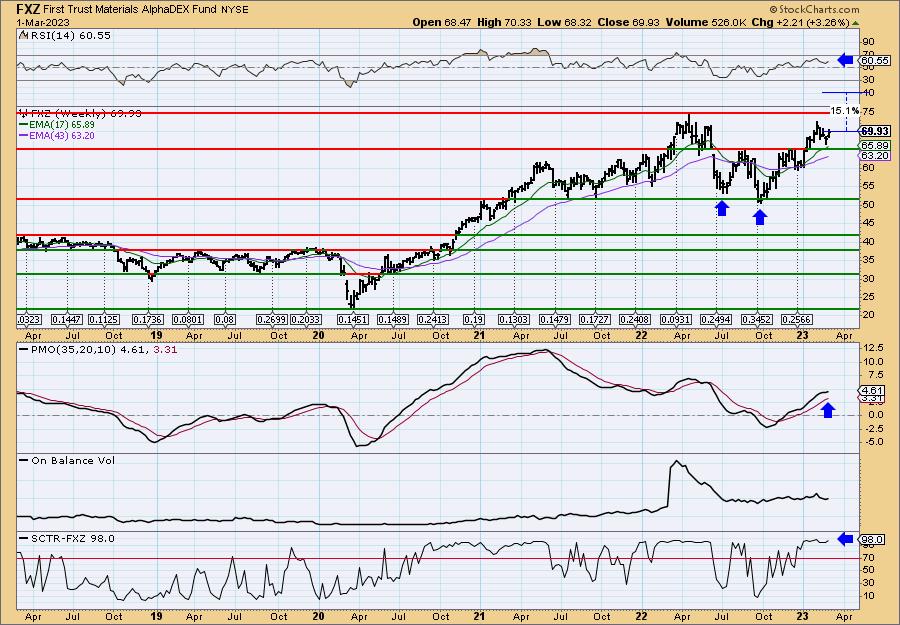Click the 0.1489 volume box
Viewport: 900px width, 625px height.
pos(393,319)
